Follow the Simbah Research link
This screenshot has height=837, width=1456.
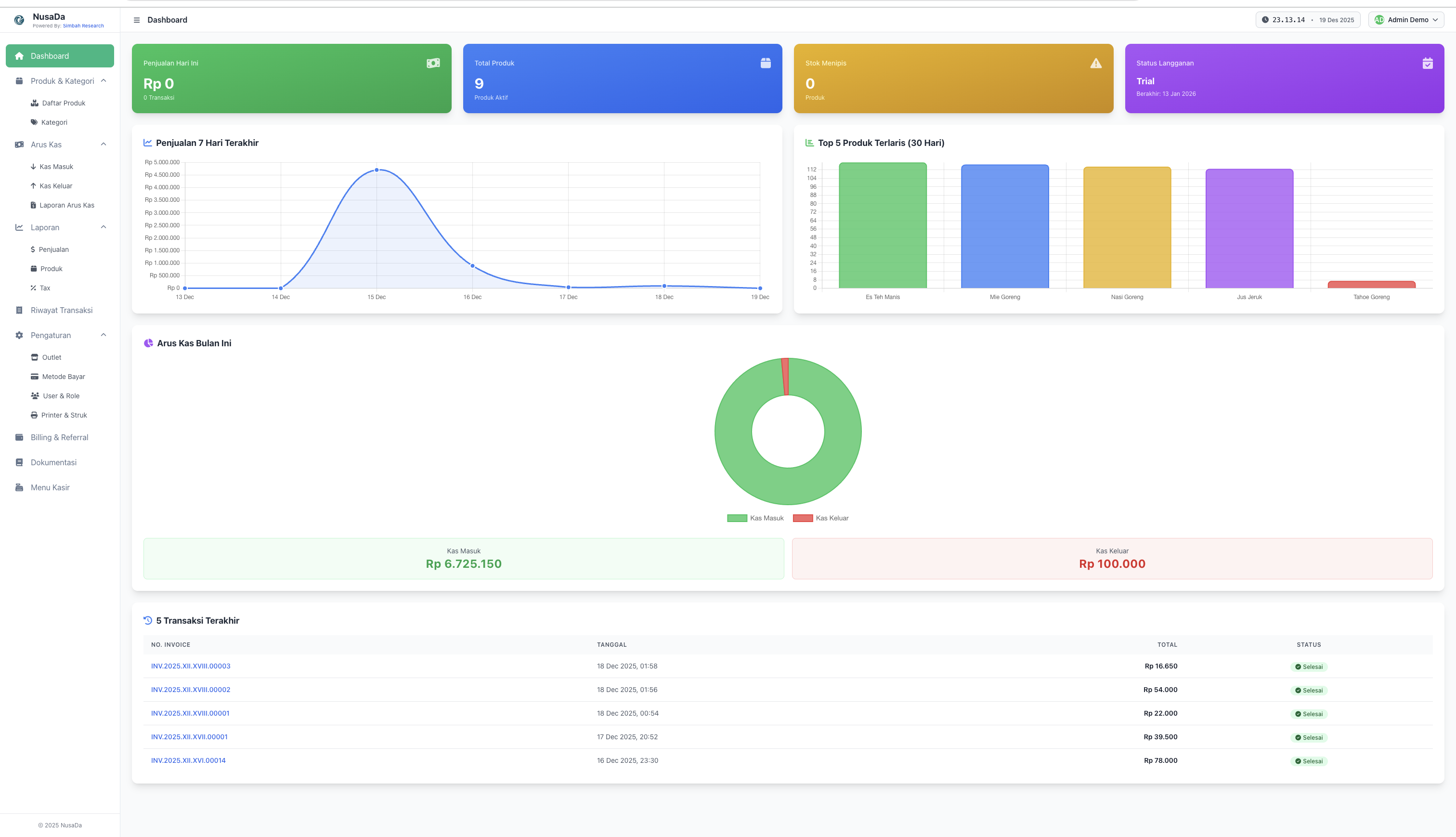point(83,26)
